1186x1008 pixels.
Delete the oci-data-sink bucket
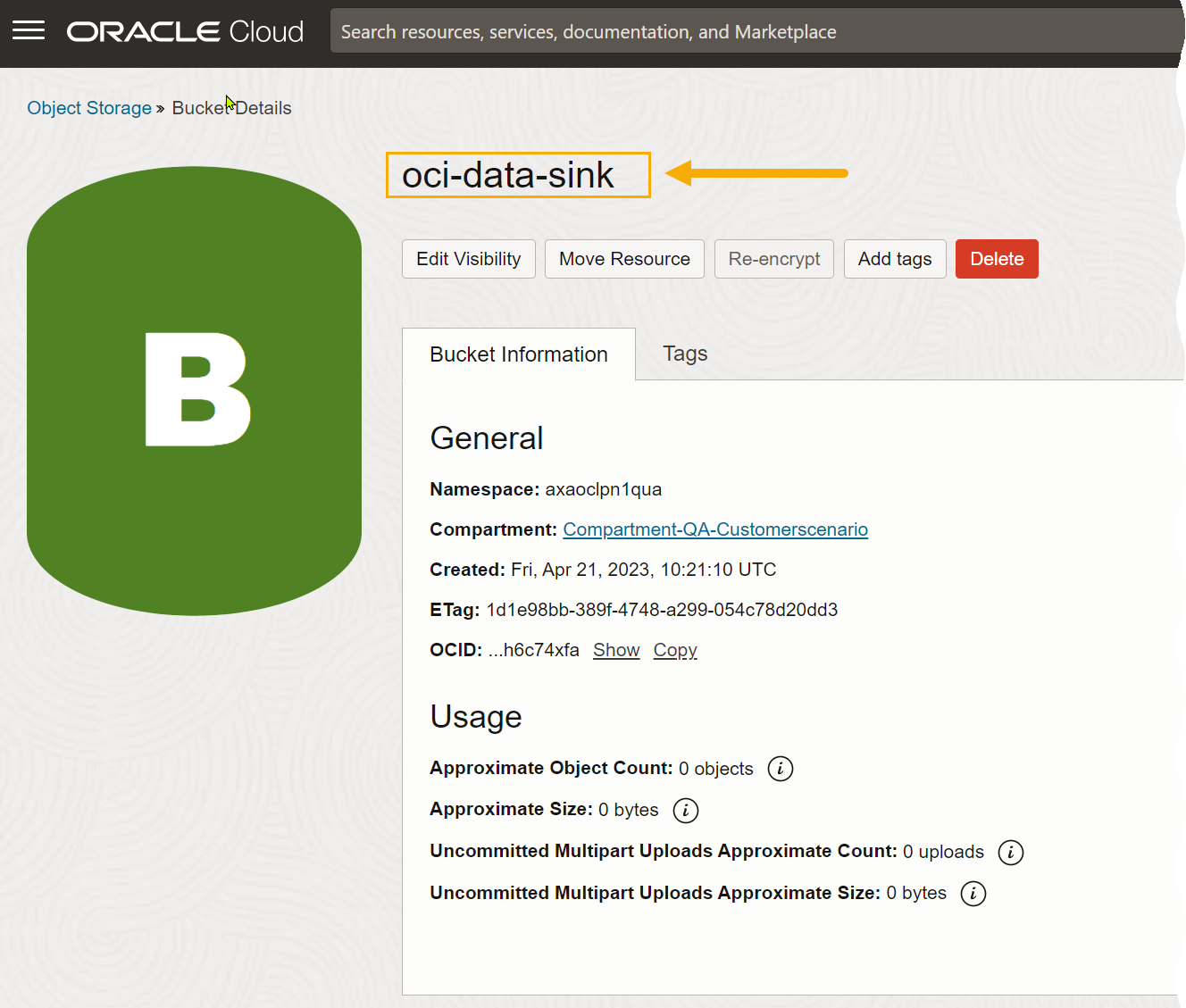pos(997,259)
